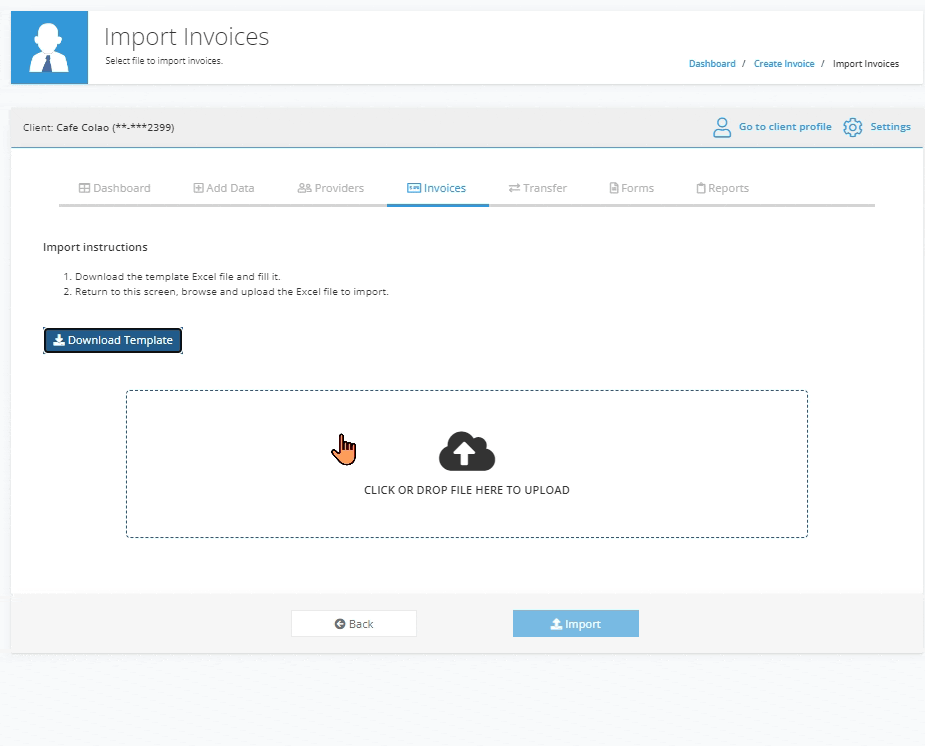The width and height of the screenshot is (925, 746).
Task: Click the cloud upload icon
Action: [467, 452]
